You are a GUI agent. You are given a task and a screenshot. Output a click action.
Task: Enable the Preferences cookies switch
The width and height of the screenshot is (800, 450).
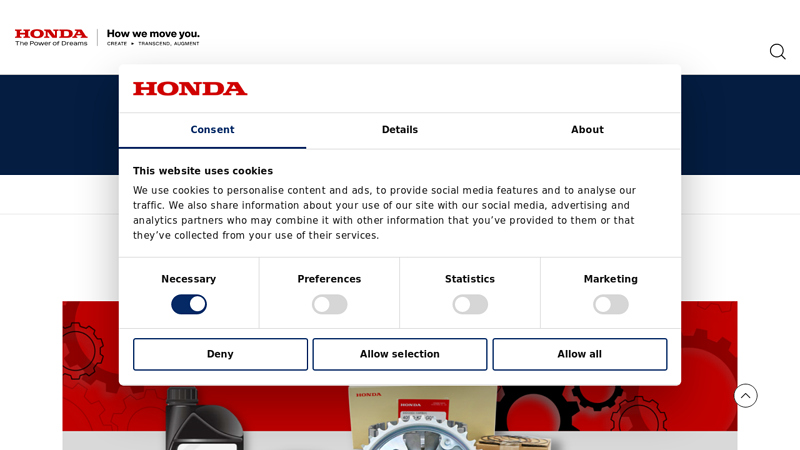329,304
